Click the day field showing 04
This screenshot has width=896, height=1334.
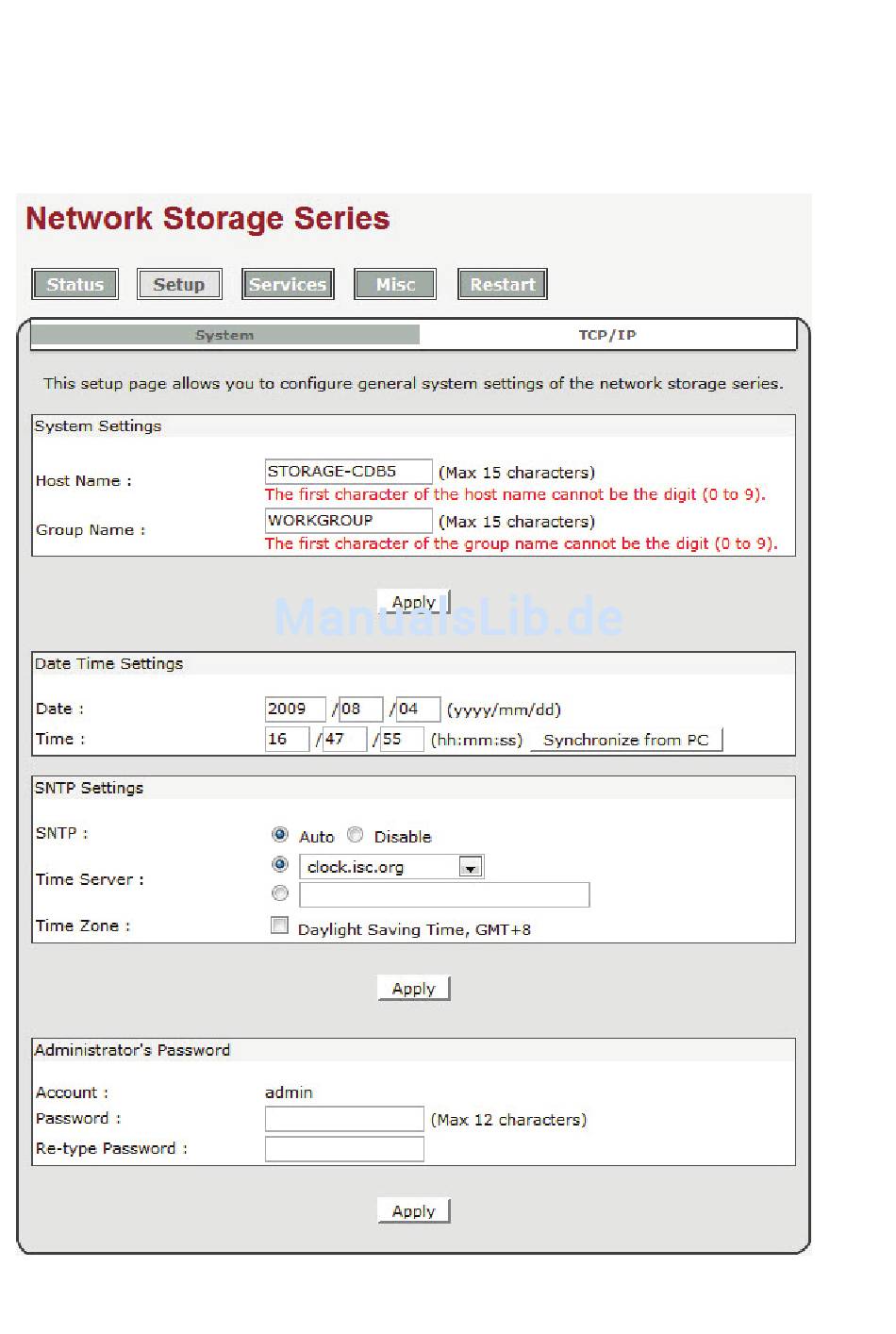418,709
